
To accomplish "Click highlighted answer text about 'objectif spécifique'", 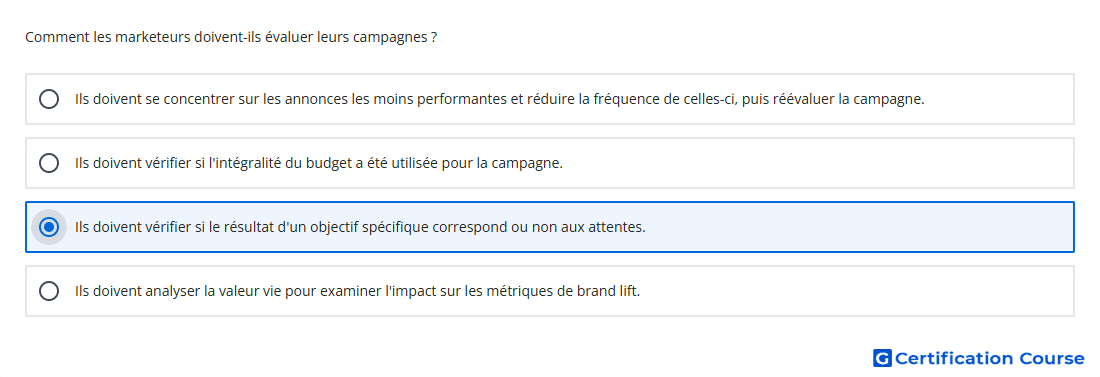I will (x=360, y=227).
